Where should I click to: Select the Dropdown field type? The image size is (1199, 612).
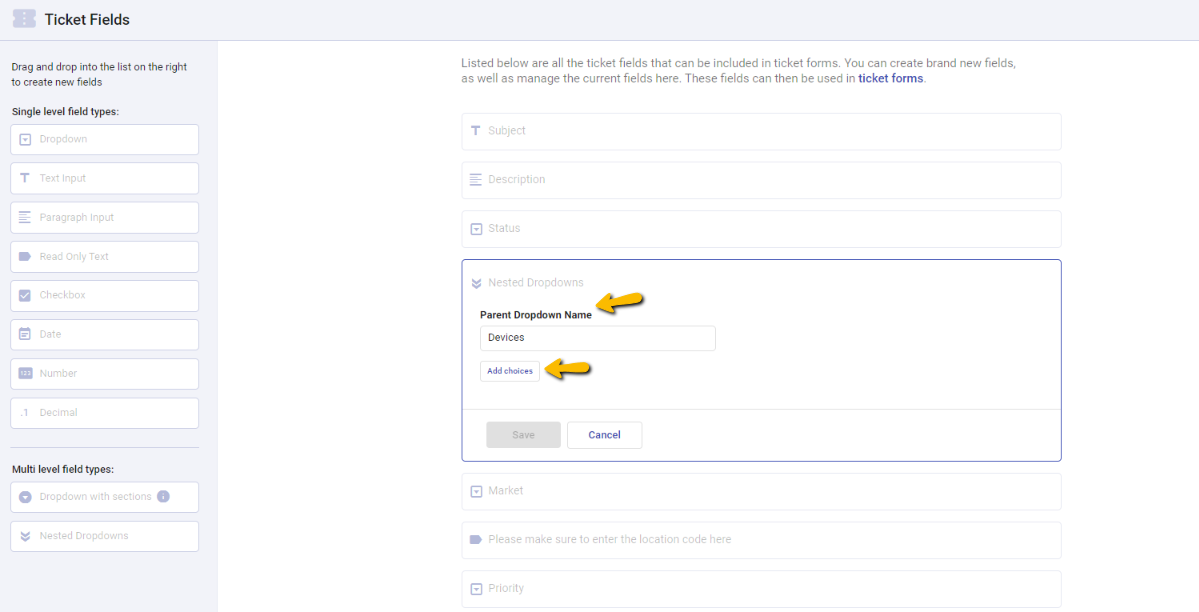pos(105,139)
